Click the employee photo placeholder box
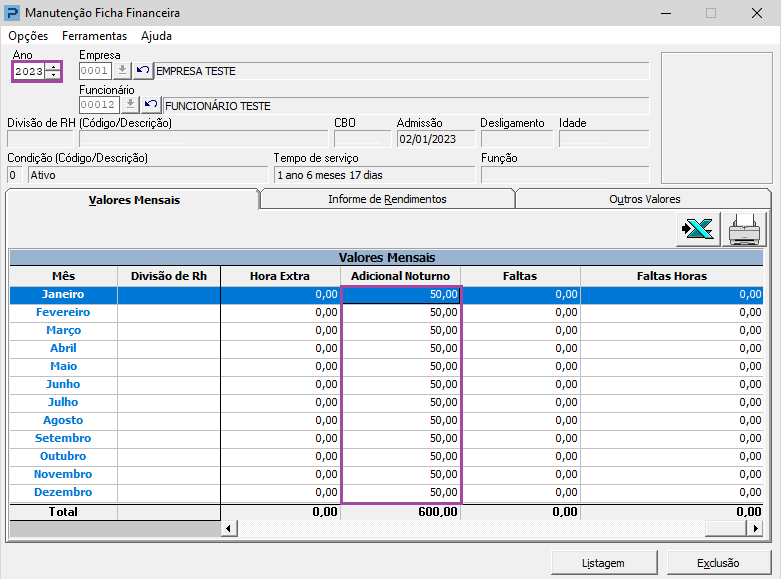 point(717,118)
